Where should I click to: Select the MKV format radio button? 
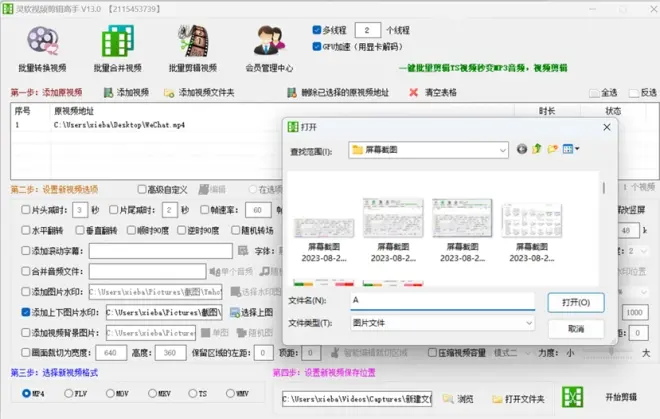152,393
